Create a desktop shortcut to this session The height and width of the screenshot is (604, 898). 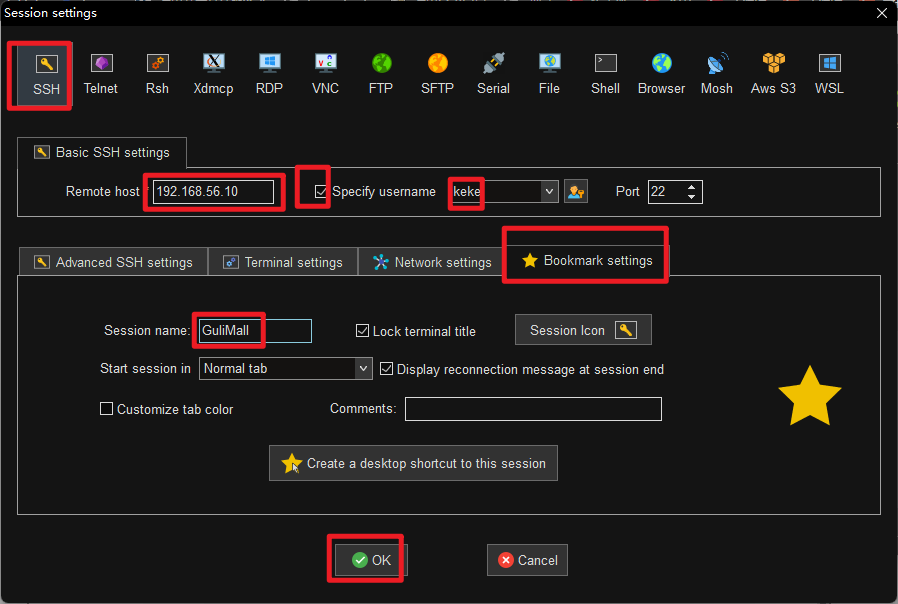(413, 463)
